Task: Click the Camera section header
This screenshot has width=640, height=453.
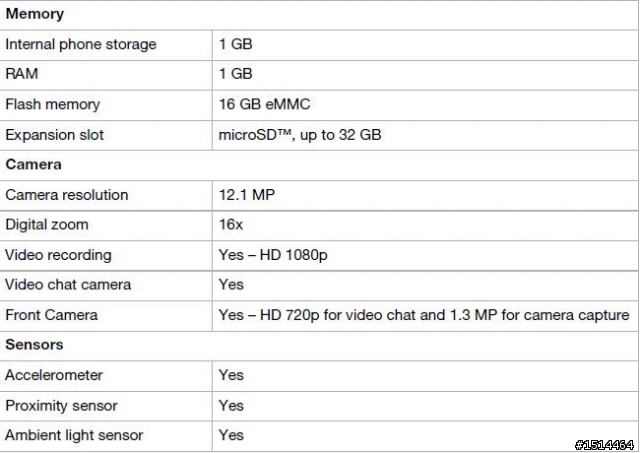Action: [x=33, y=164]
